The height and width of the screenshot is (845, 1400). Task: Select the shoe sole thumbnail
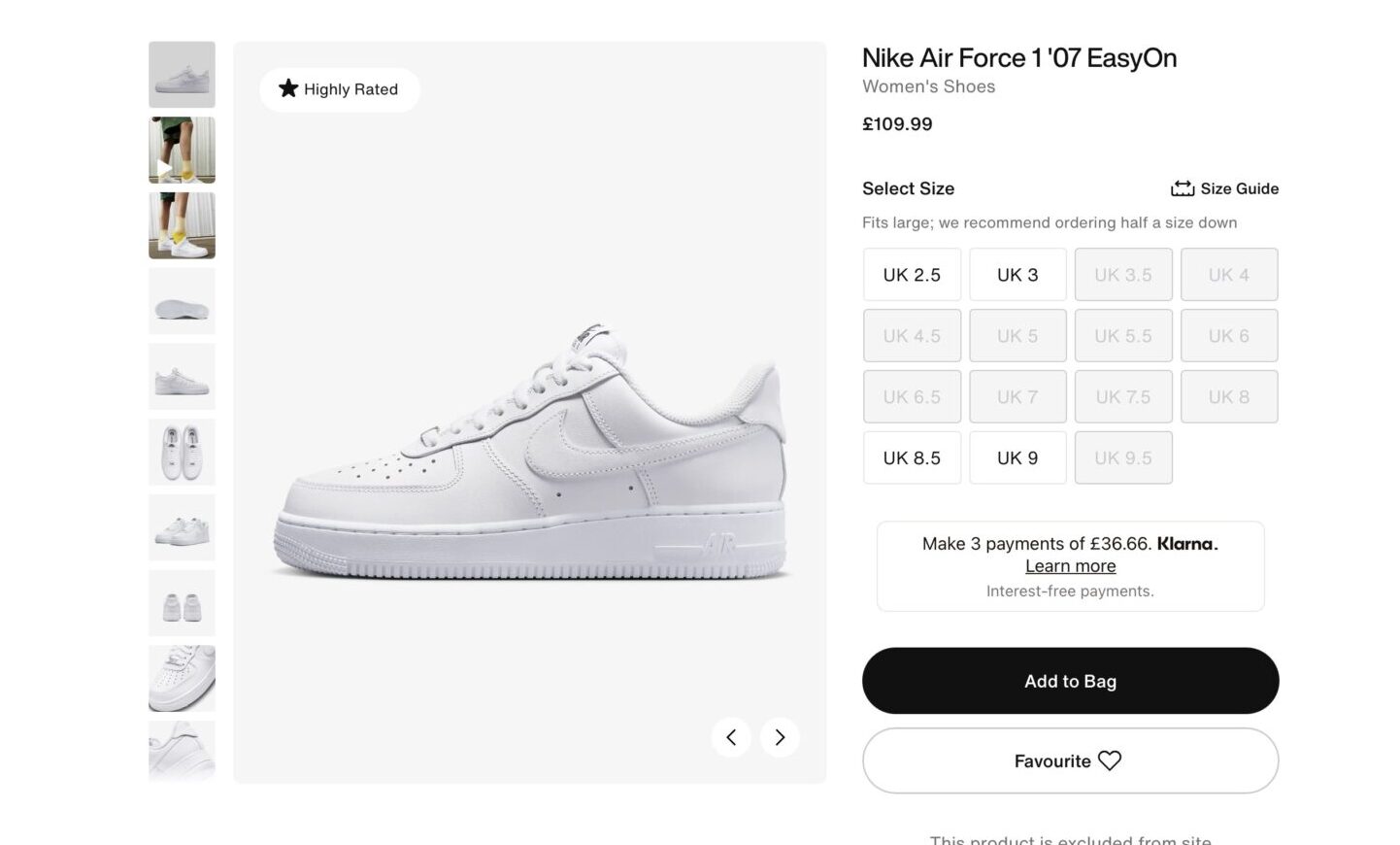pos(182,301)
